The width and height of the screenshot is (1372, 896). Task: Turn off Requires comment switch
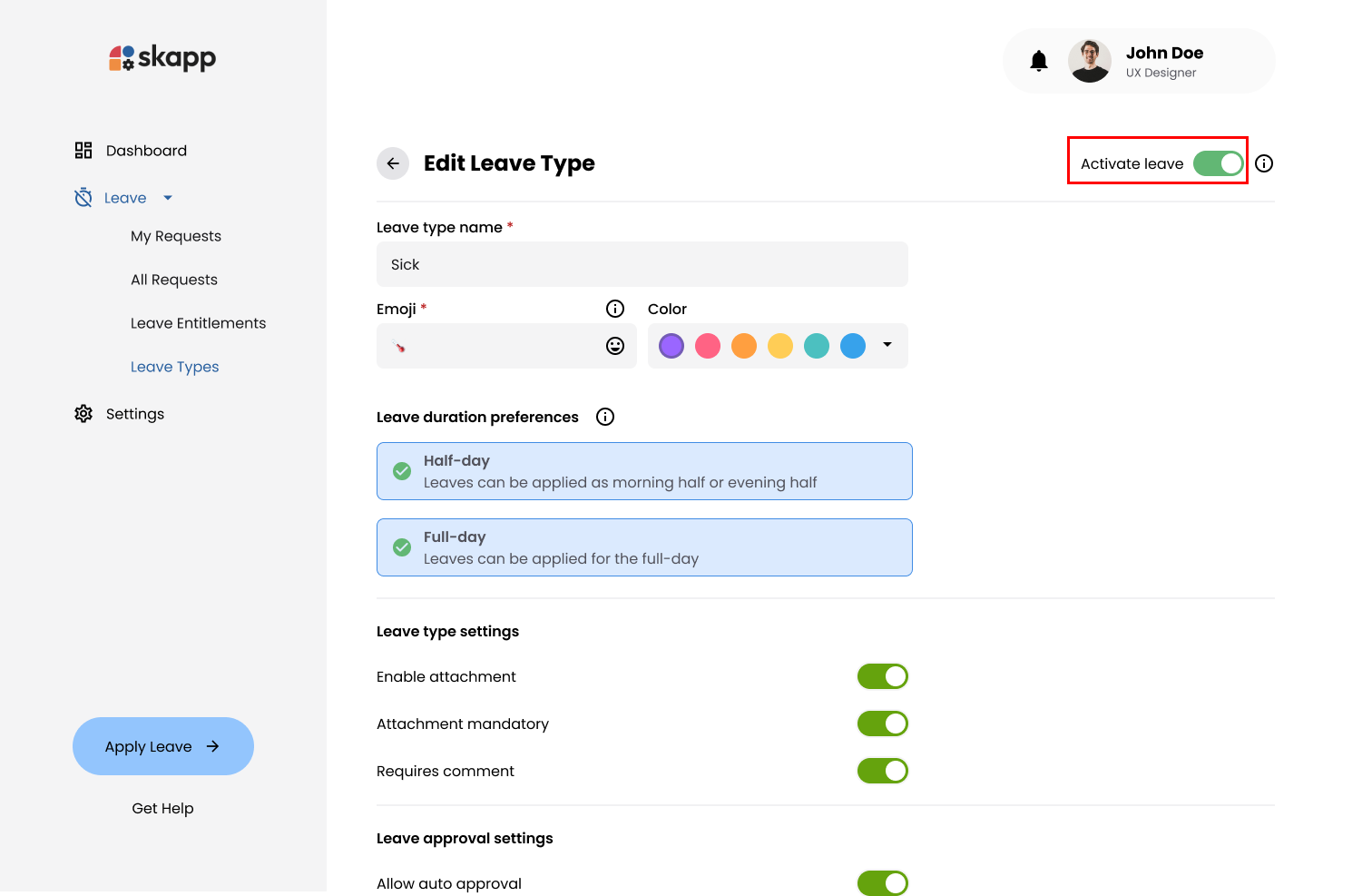click(x=883, y=771)
